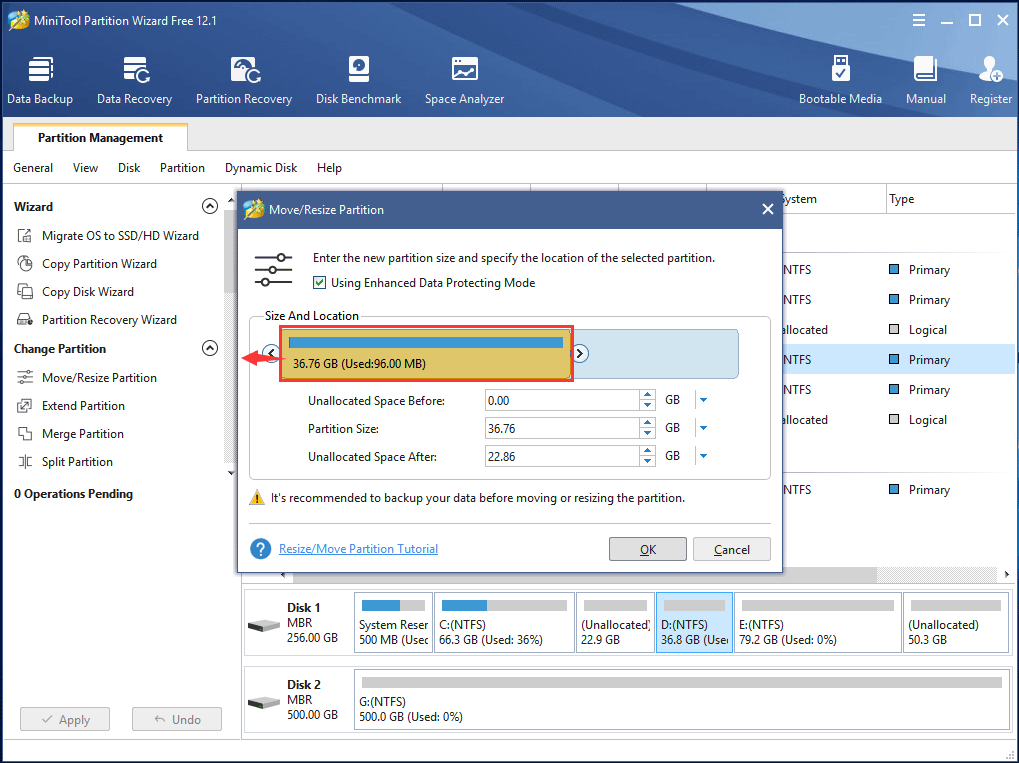Select the E:(NTFS) partition on Disk 1
The height and width of the screenshot is (763, 1019).
pos(818,623)
